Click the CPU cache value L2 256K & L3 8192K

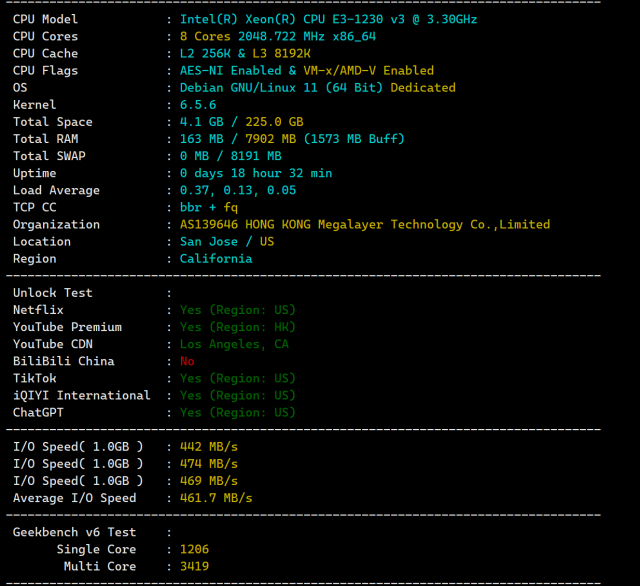pyautogui.click(x=245, y=53)
